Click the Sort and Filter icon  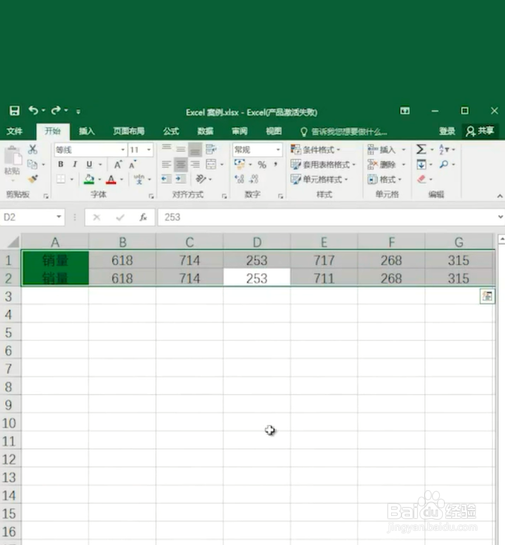point(444,149)
